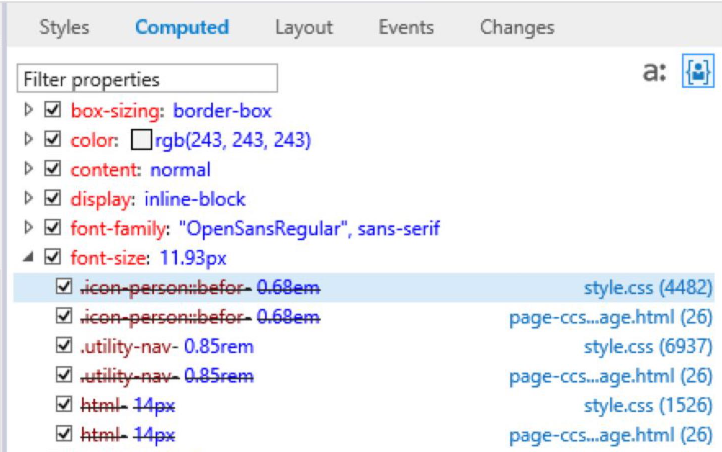
Task: Expand the color property
Action: point(29,139)
